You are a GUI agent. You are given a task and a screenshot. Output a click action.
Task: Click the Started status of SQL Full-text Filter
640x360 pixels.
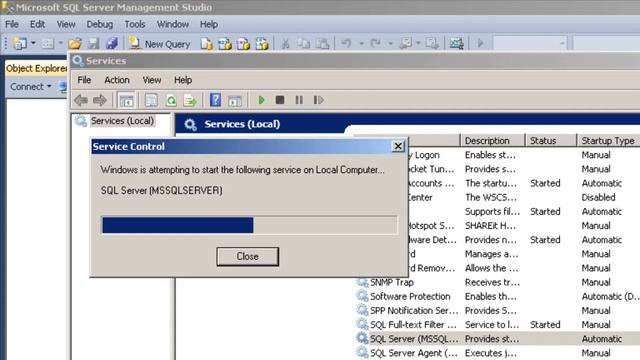tap(545, 324)
